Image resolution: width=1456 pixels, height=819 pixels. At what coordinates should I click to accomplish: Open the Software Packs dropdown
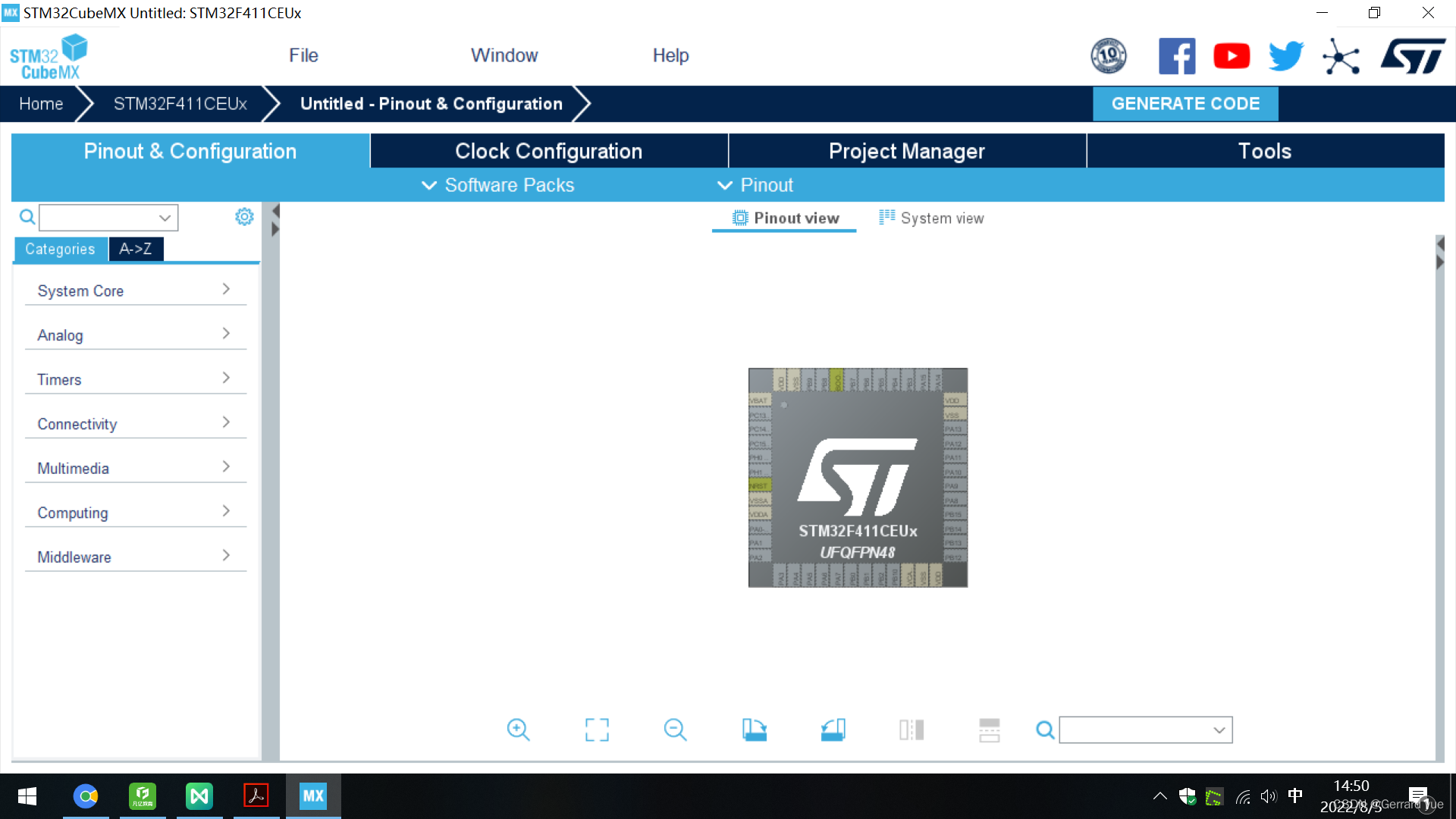497,185
